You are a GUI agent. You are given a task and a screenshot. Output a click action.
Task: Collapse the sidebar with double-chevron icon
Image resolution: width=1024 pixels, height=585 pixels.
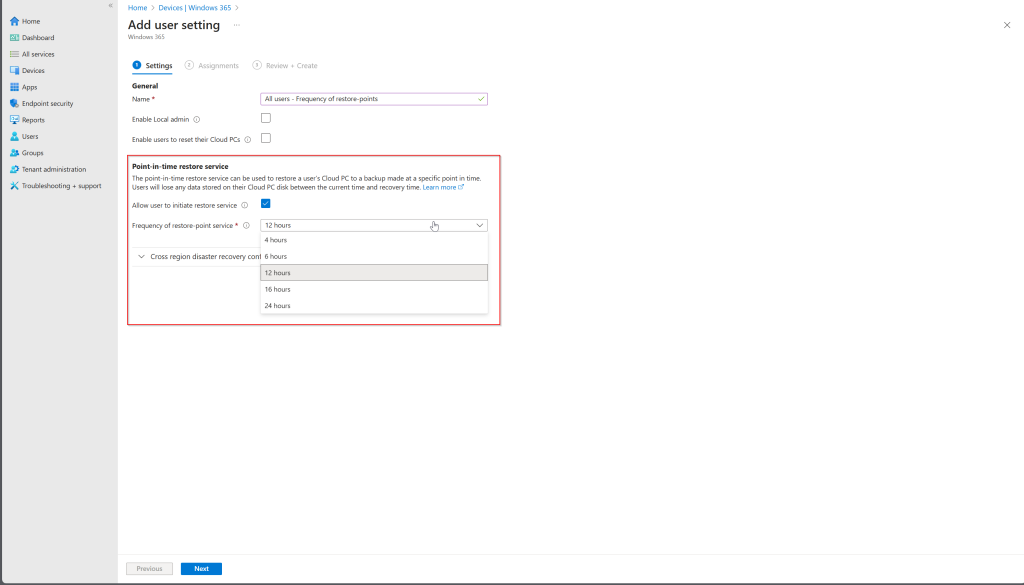coord(110,5)
